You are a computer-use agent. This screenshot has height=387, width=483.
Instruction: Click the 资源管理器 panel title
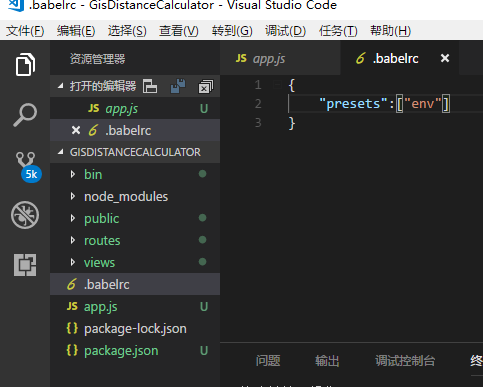(x=97, y=59)
